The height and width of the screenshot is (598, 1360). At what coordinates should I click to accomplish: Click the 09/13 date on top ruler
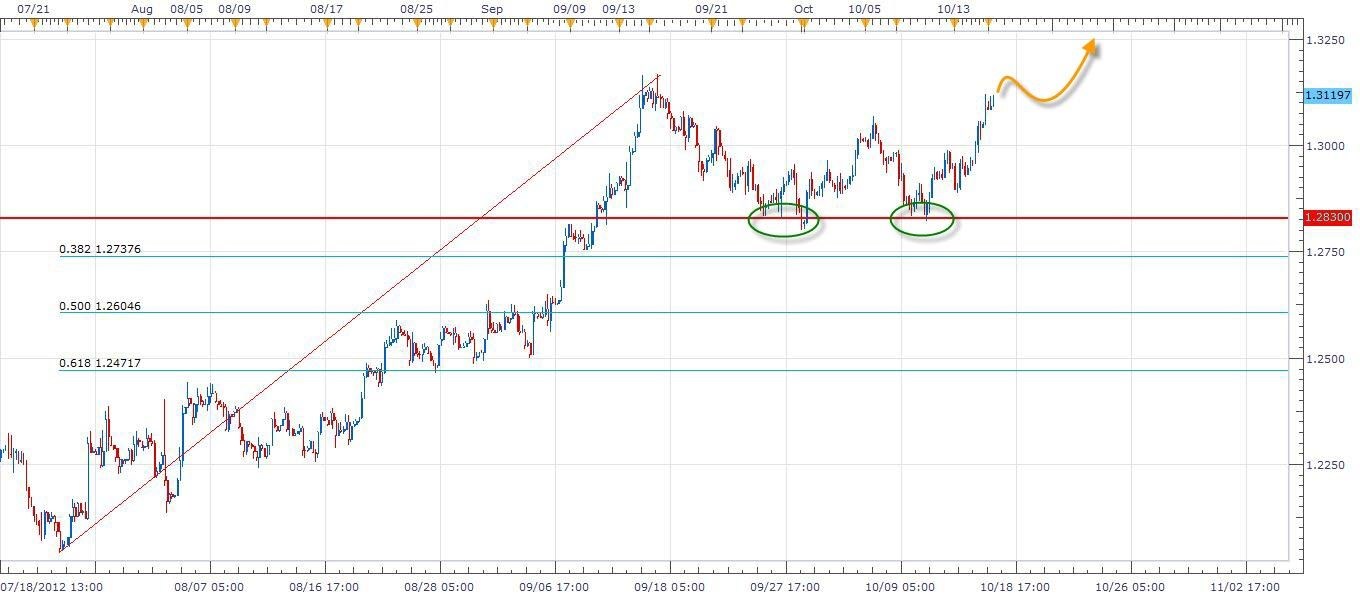coord(619,8)
